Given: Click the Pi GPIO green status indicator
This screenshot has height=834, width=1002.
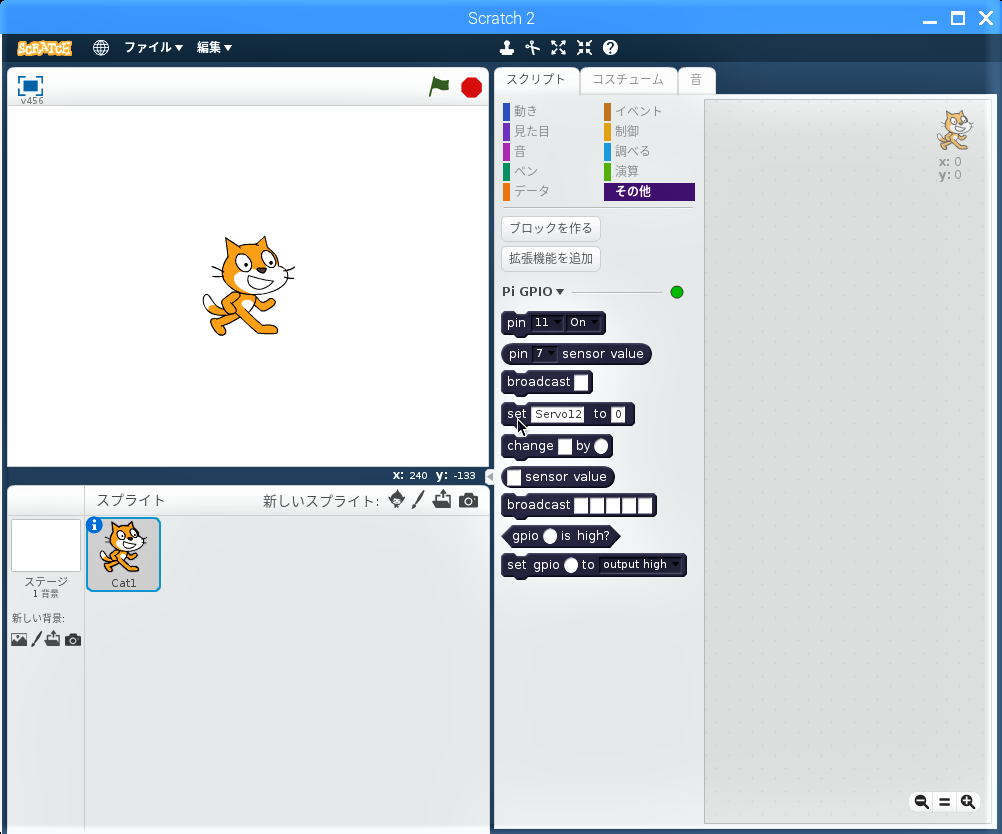Looking at the screenshot, I should [677, 292].
